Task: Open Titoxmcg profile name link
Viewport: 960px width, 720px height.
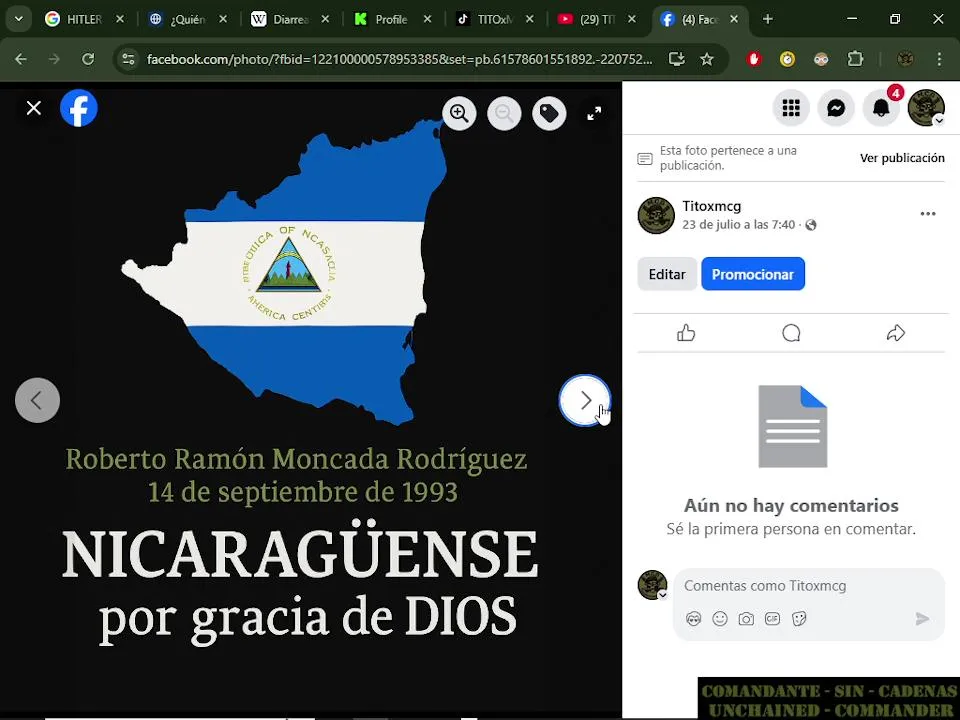Action: pyautogui.click(x=711, y=206)
